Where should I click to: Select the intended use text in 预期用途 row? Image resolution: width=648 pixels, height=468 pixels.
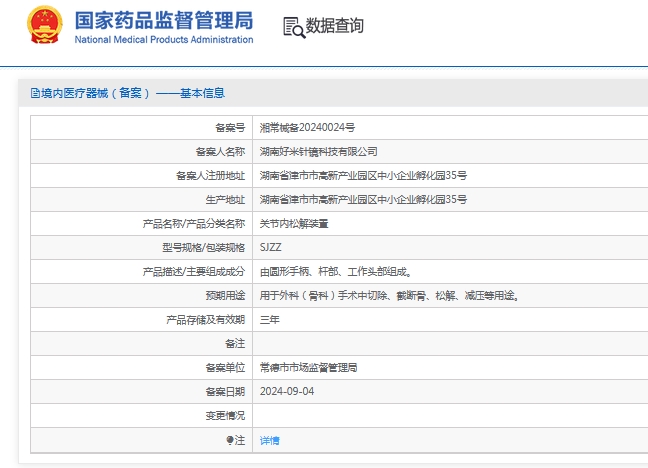[x=389, y=296]
